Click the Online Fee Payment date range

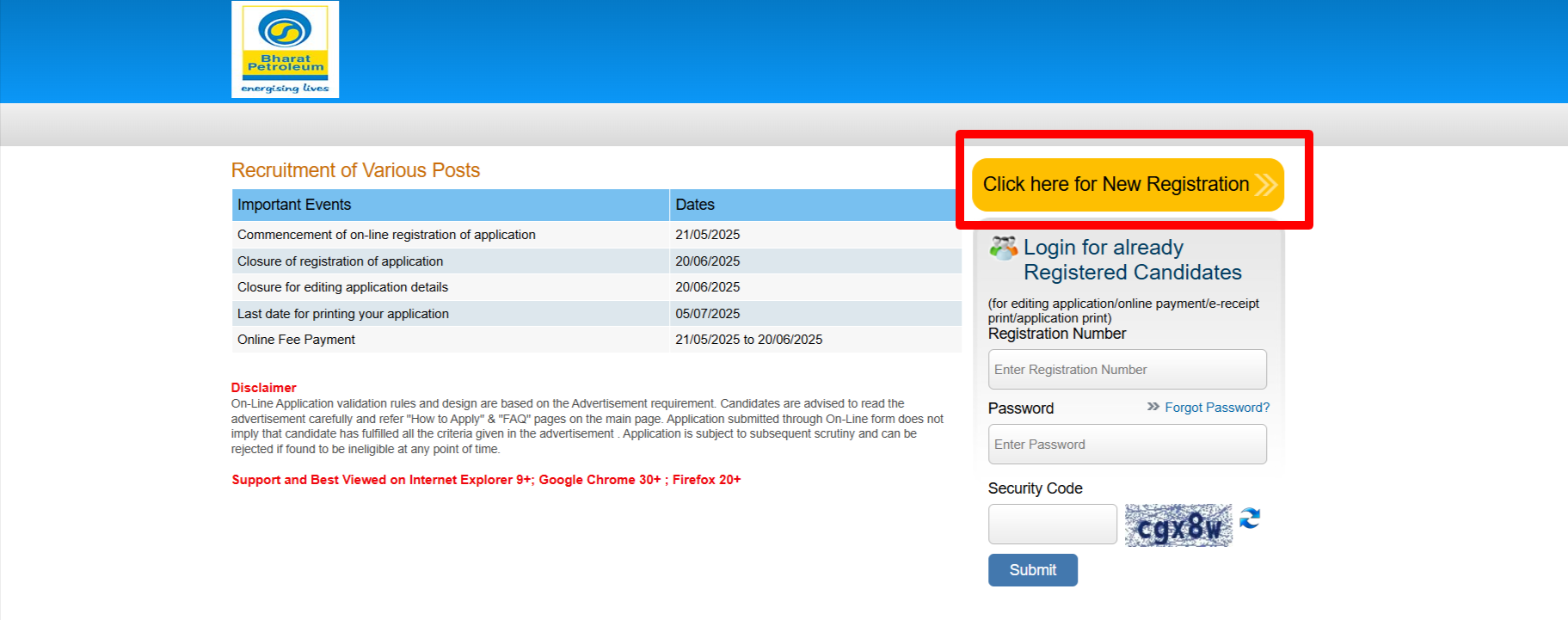pos(748,340)
